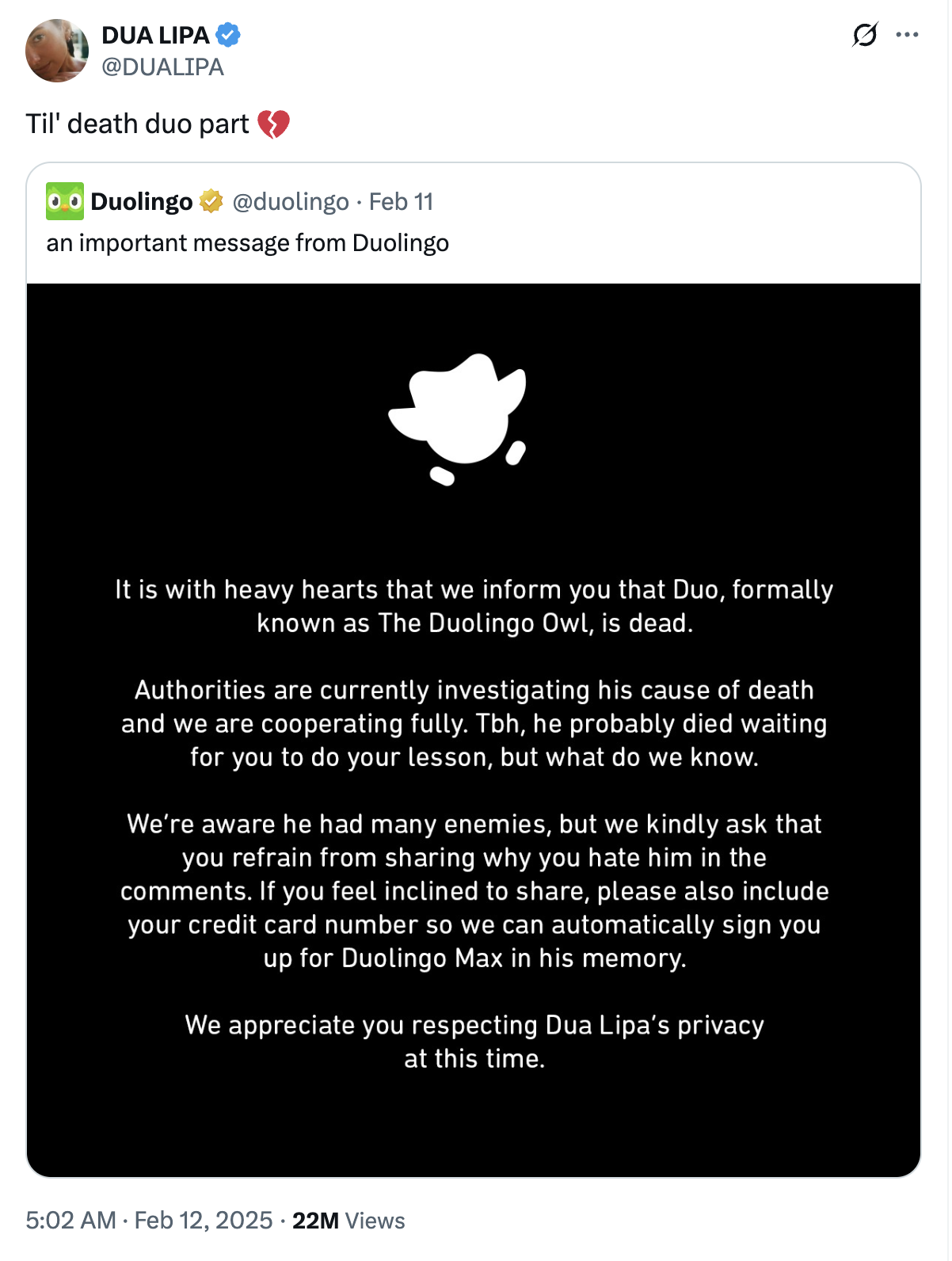Click the broken heart emoji
The width and height of the screenshot is (952, 1261).
[x=274, y=124]
